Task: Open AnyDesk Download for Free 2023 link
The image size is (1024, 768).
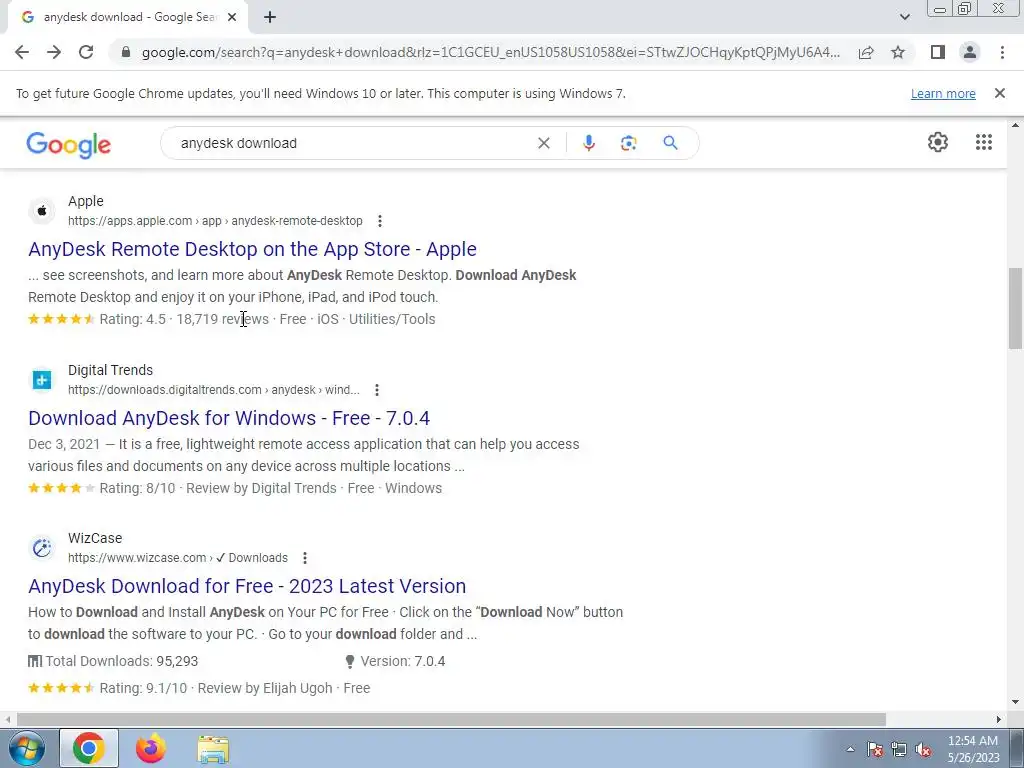Action: click(x=247, y=586)
